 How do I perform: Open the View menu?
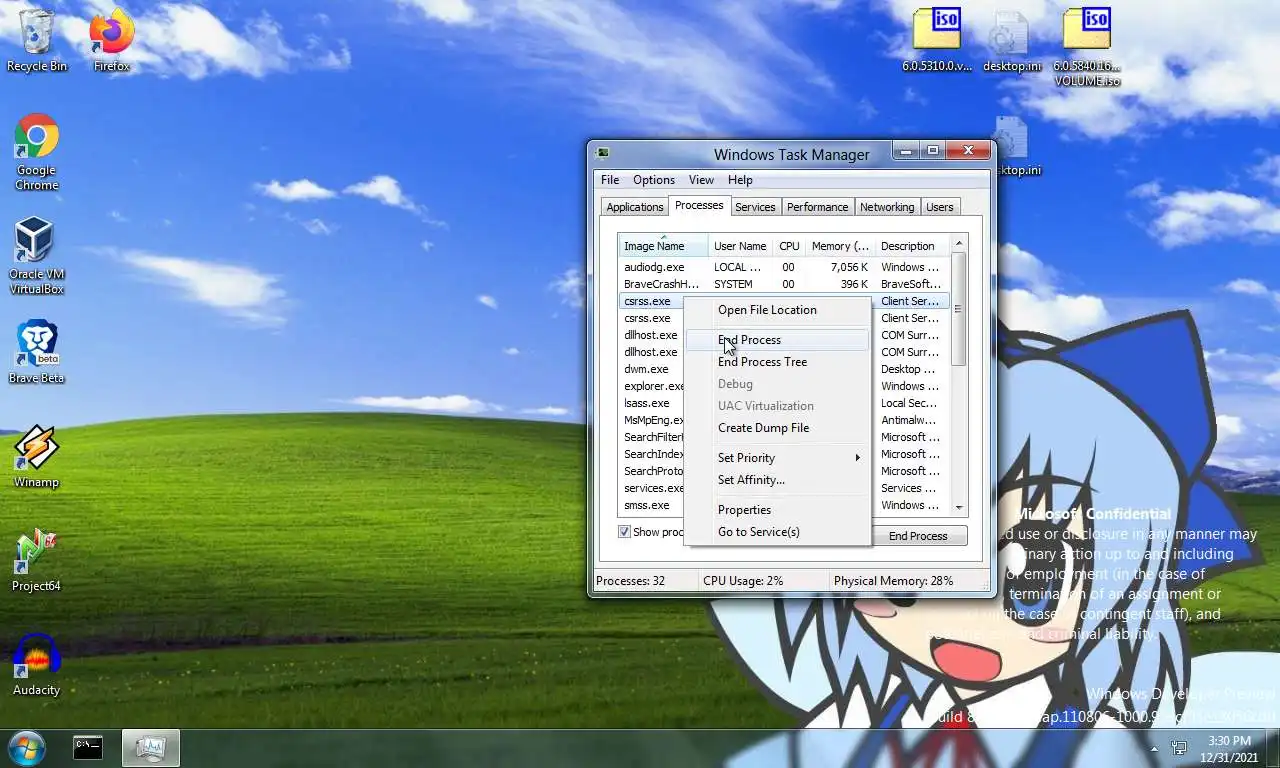701,180
